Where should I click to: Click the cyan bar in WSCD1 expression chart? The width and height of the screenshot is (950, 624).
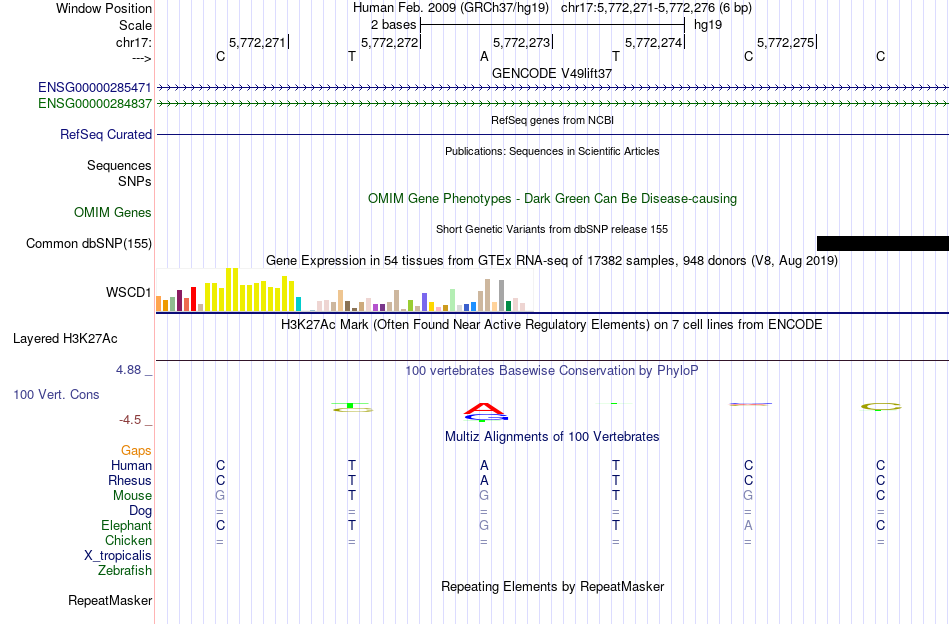click(298, 304)
